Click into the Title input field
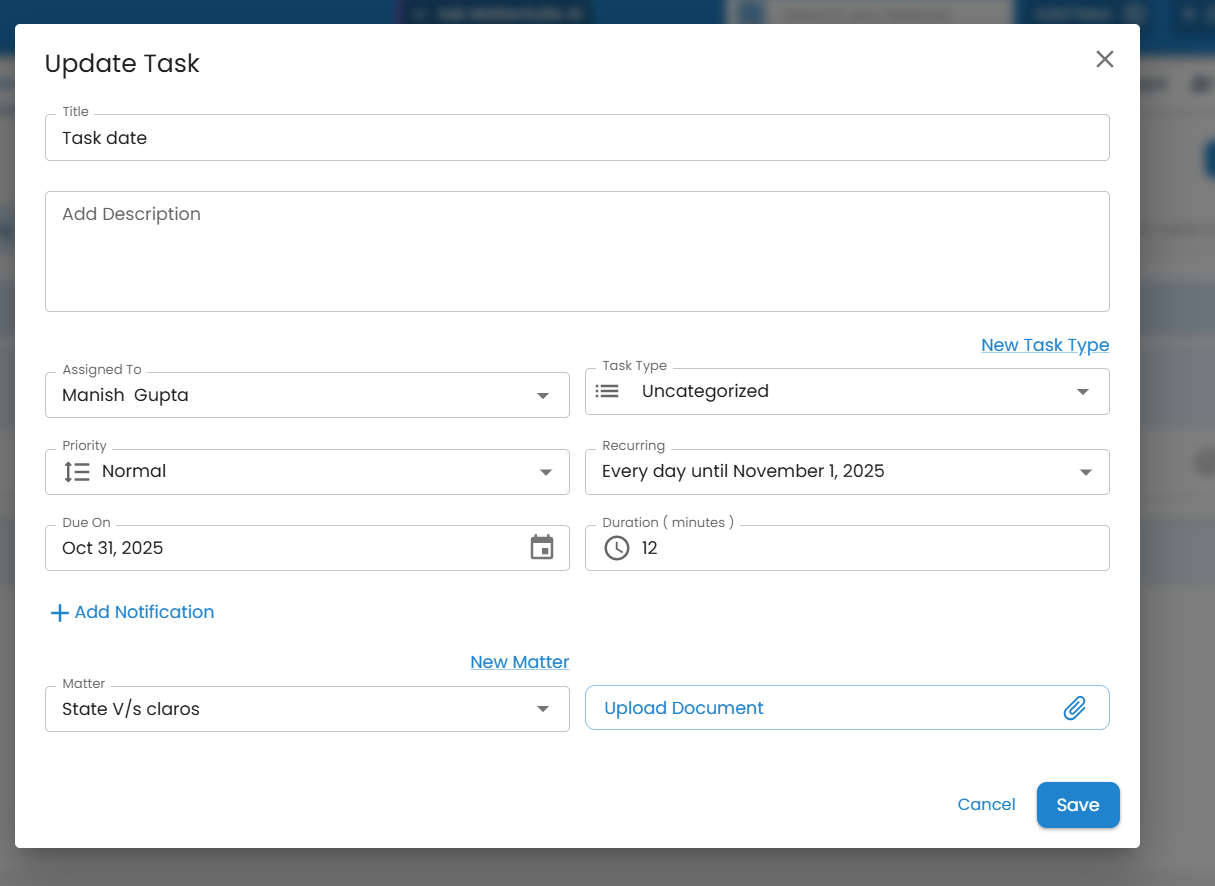Image resolution: width=1215 pixels, height=886 pixels. (x=576, y=138)
